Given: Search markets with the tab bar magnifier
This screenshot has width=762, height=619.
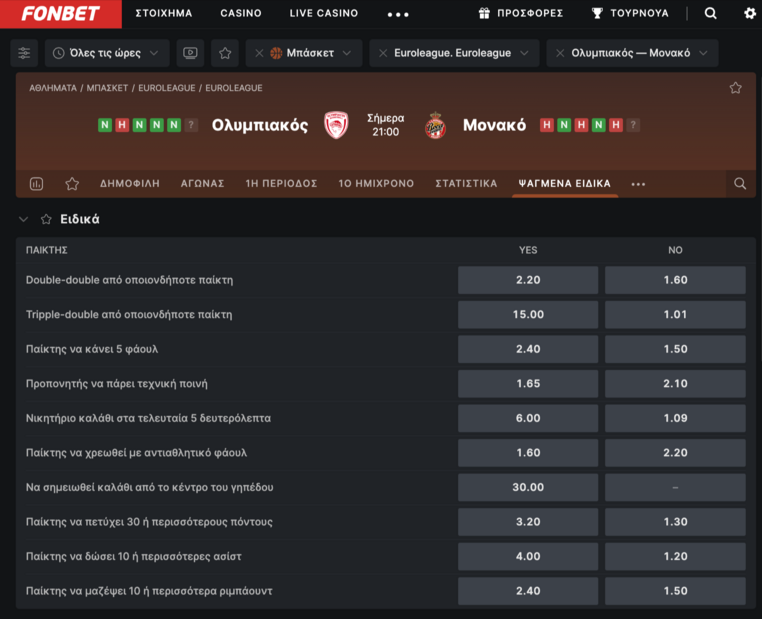Looking at the screenshot, I should point(740,184).
